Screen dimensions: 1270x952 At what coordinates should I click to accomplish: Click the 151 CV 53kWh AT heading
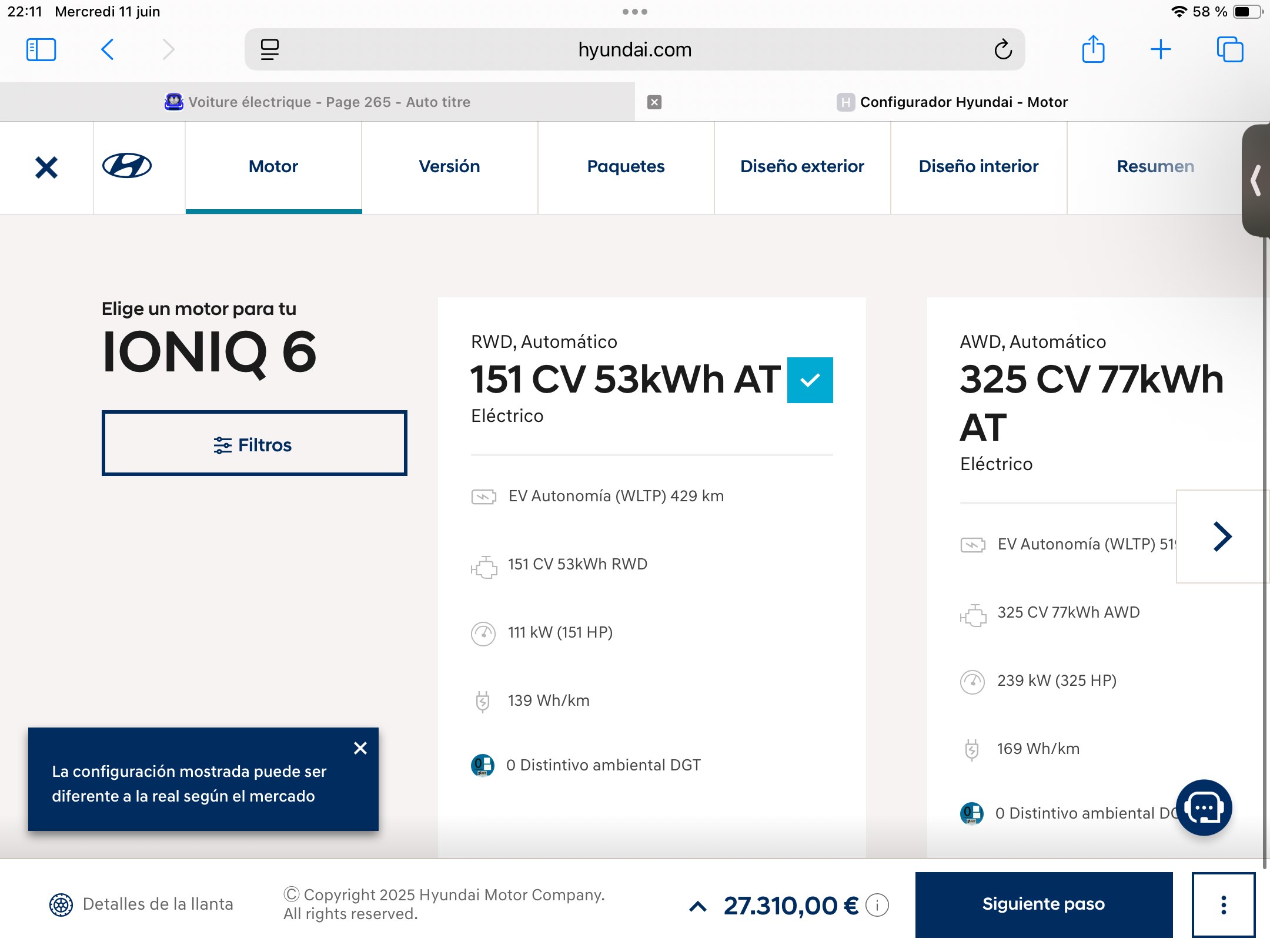[625, 379]
